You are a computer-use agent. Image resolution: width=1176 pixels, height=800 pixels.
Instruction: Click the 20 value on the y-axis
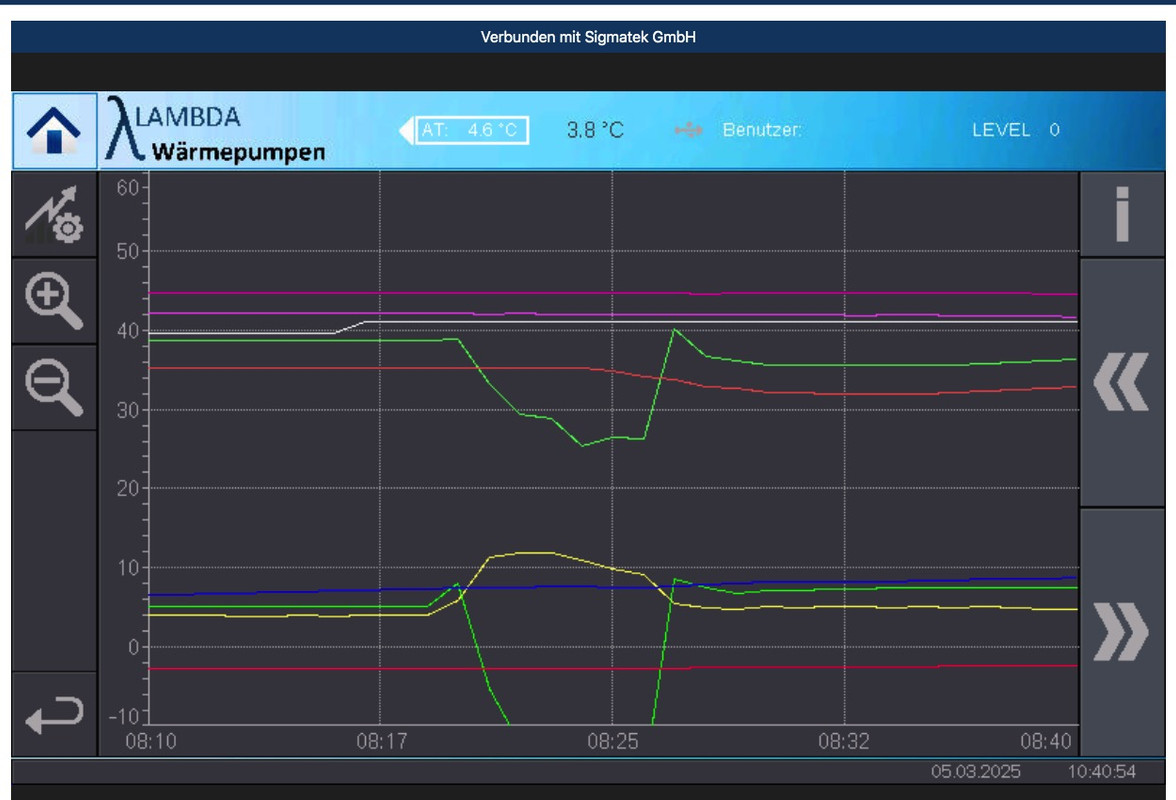(128, 488)
